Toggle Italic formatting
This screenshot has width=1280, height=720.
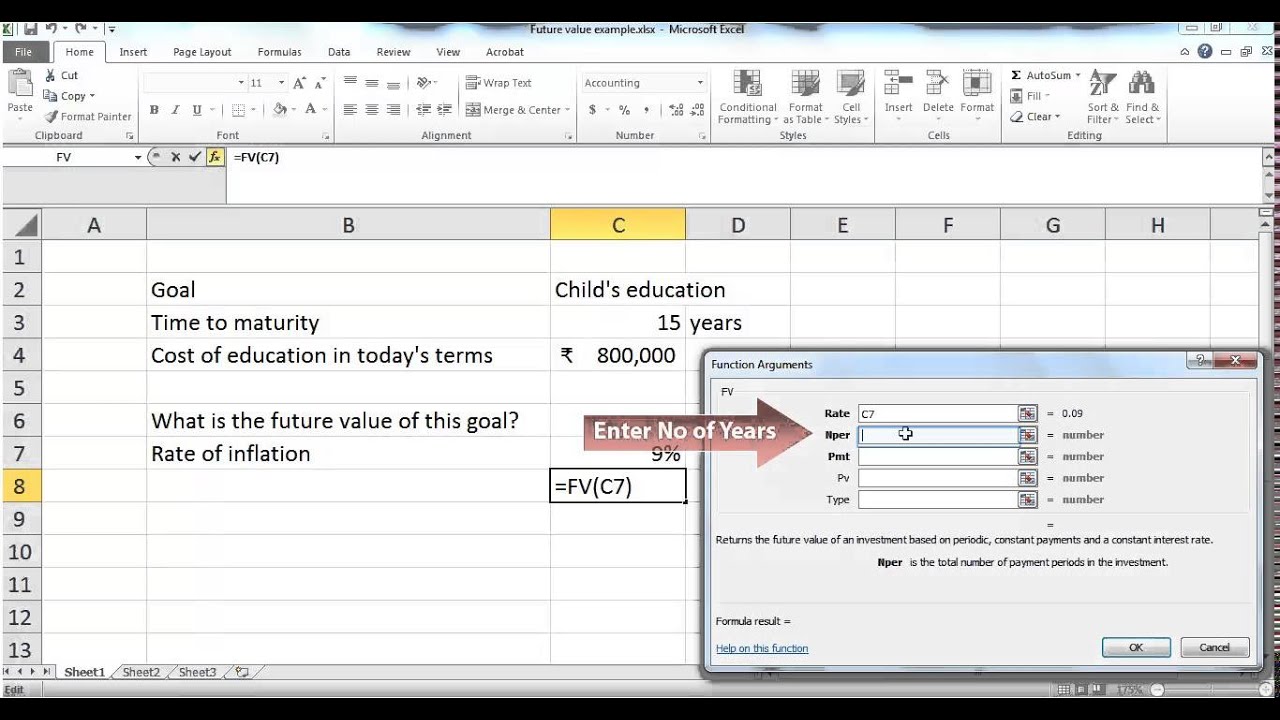click(175, 110)
